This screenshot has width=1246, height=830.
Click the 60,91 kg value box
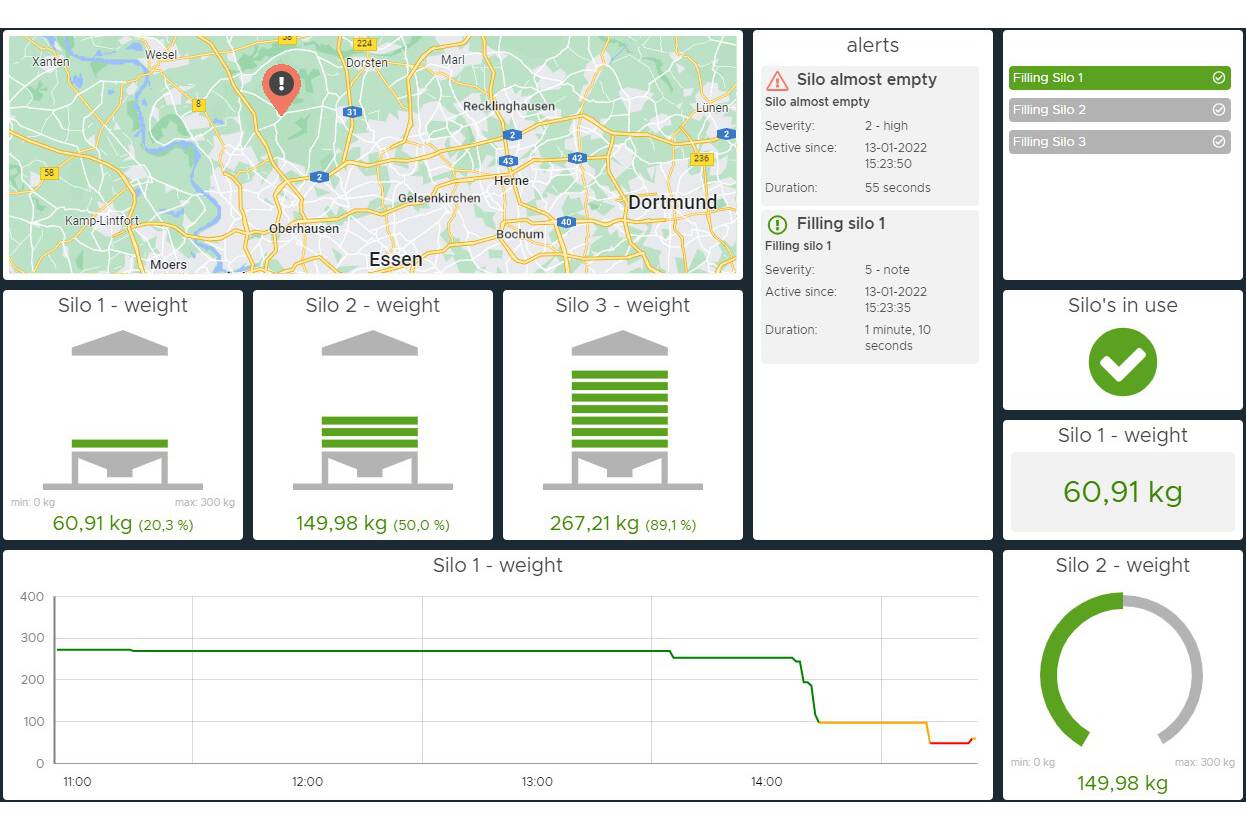[x=1122, y=492]
